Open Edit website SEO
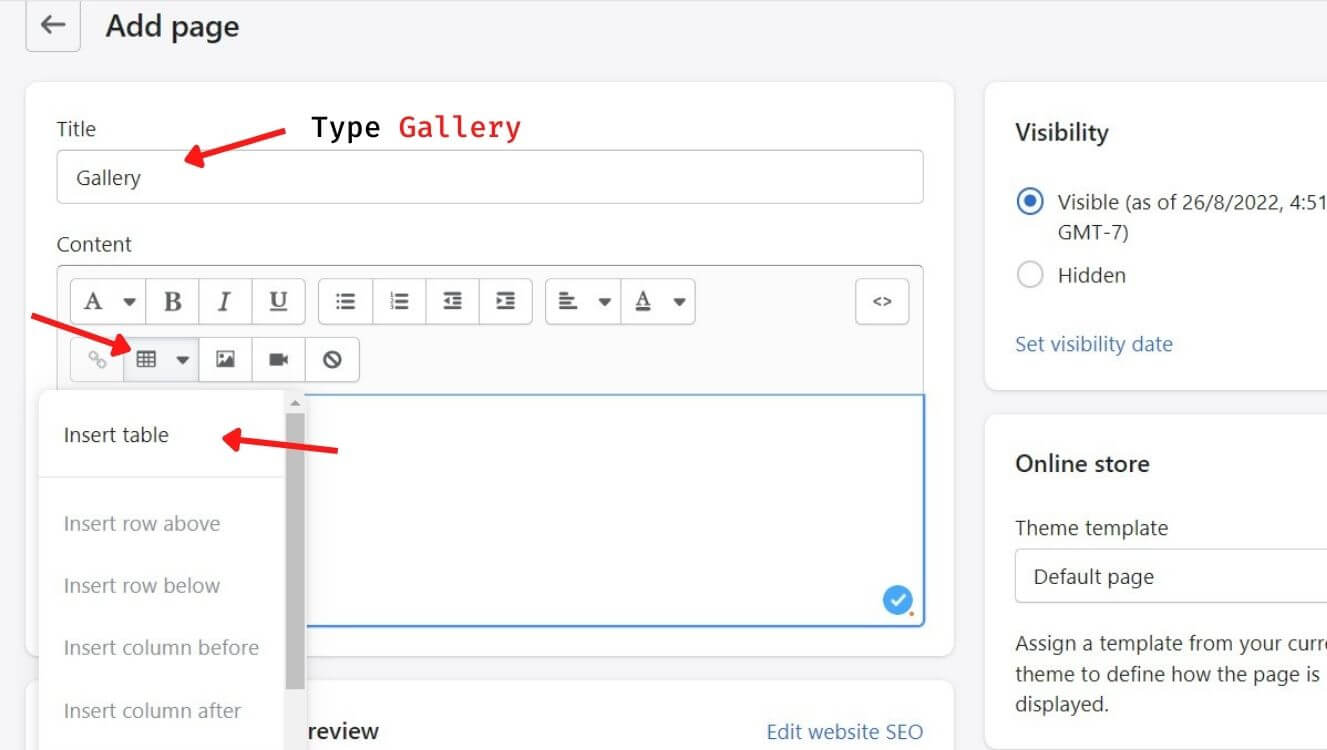 tap(845, 731)
